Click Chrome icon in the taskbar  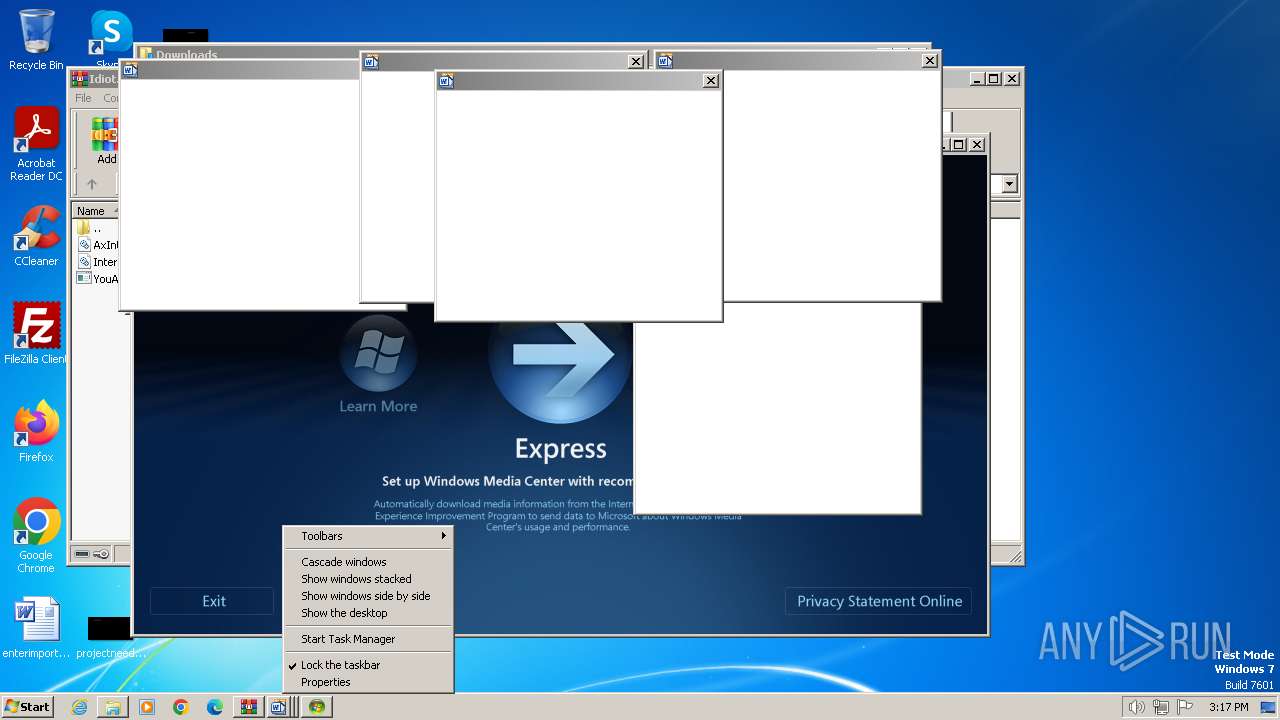pyautogui.click(x=181, y=707)
